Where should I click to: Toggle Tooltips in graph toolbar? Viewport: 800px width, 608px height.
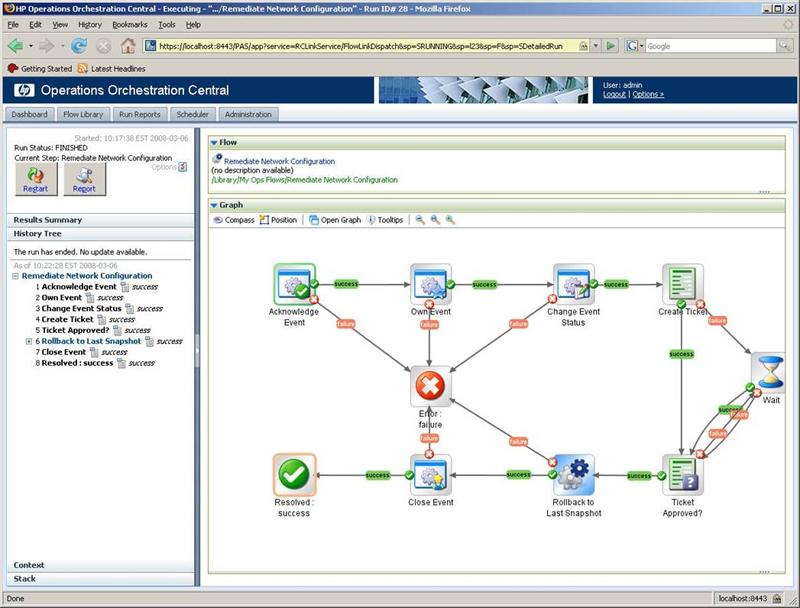click(385, 220)
